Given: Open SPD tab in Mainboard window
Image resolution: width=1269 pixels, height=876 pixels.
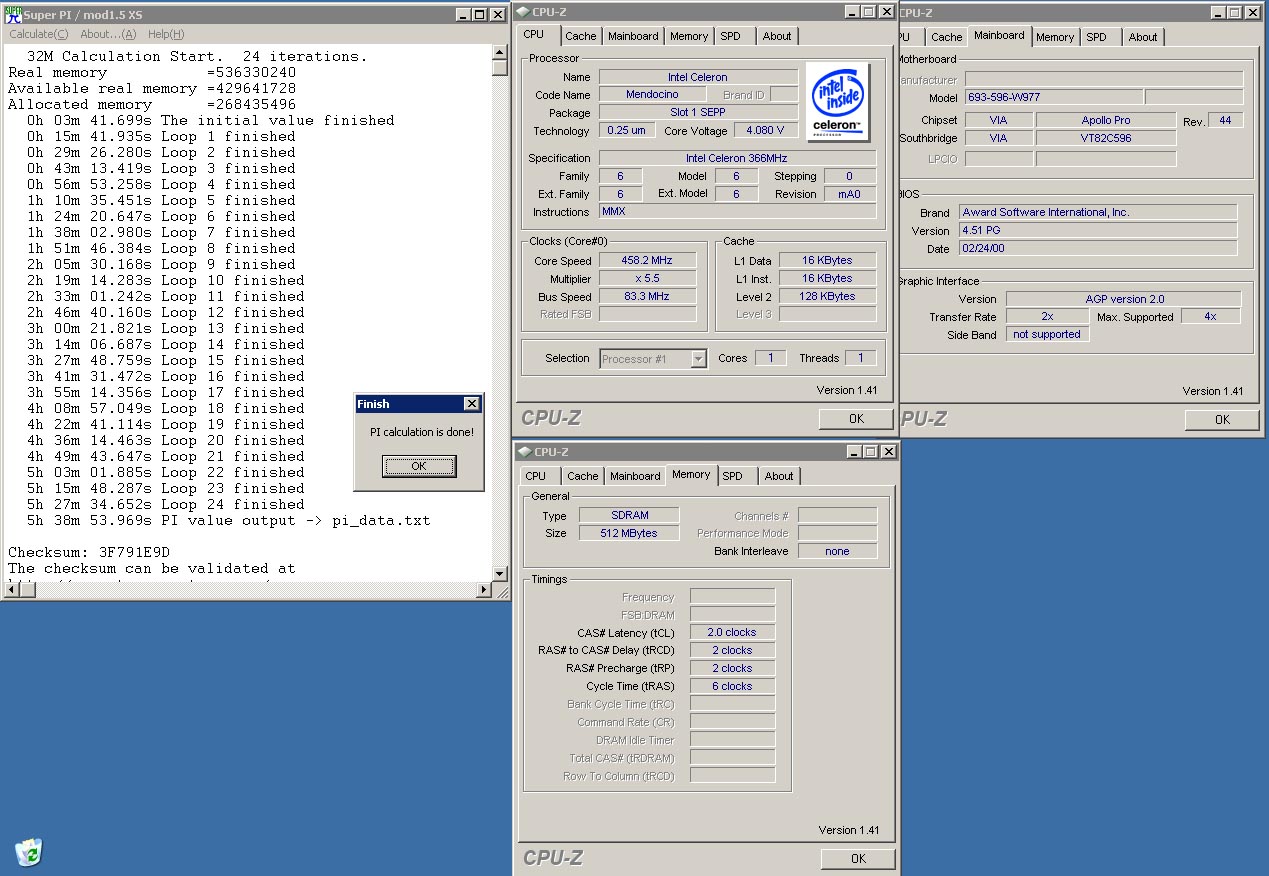Looking at the screenshot, I should coord(1097,37).
